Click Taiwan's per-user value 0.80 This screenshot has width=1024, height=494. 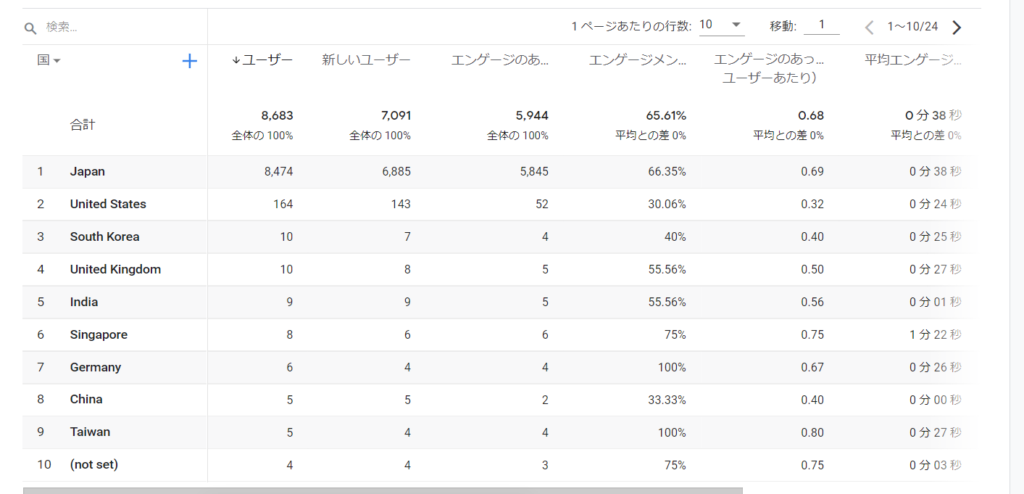pos(814,432)
